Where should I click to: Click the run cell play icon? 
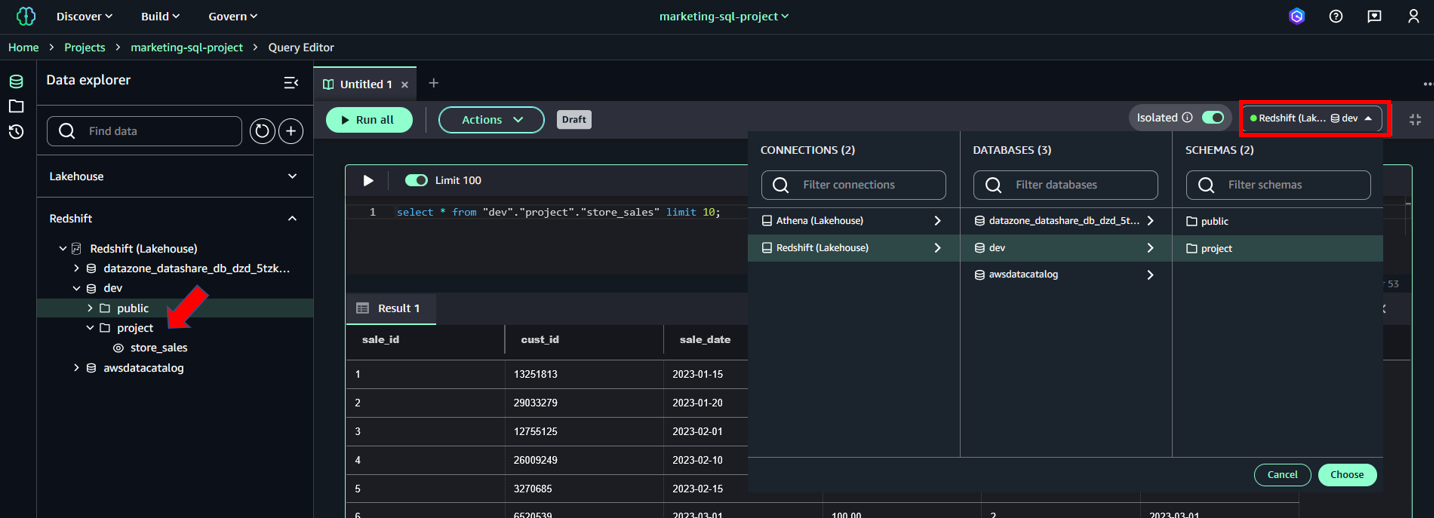click(368, 180)
